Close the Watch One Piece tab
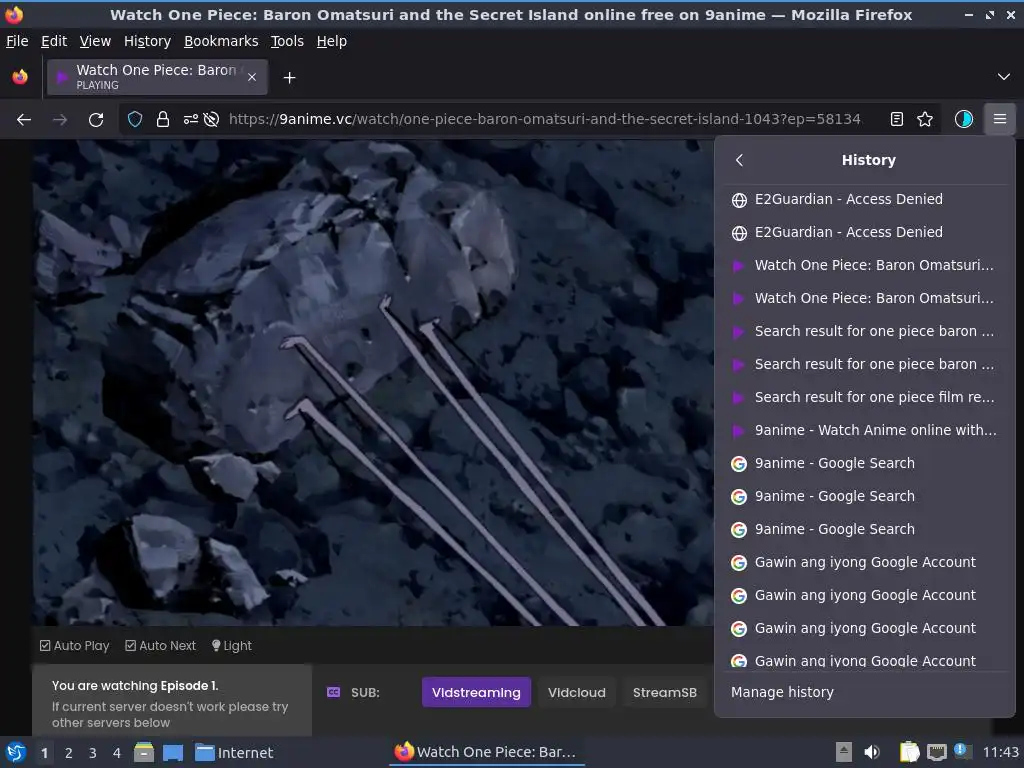The width and height of the screenshot is (1024, 768). tap(252, 77)
